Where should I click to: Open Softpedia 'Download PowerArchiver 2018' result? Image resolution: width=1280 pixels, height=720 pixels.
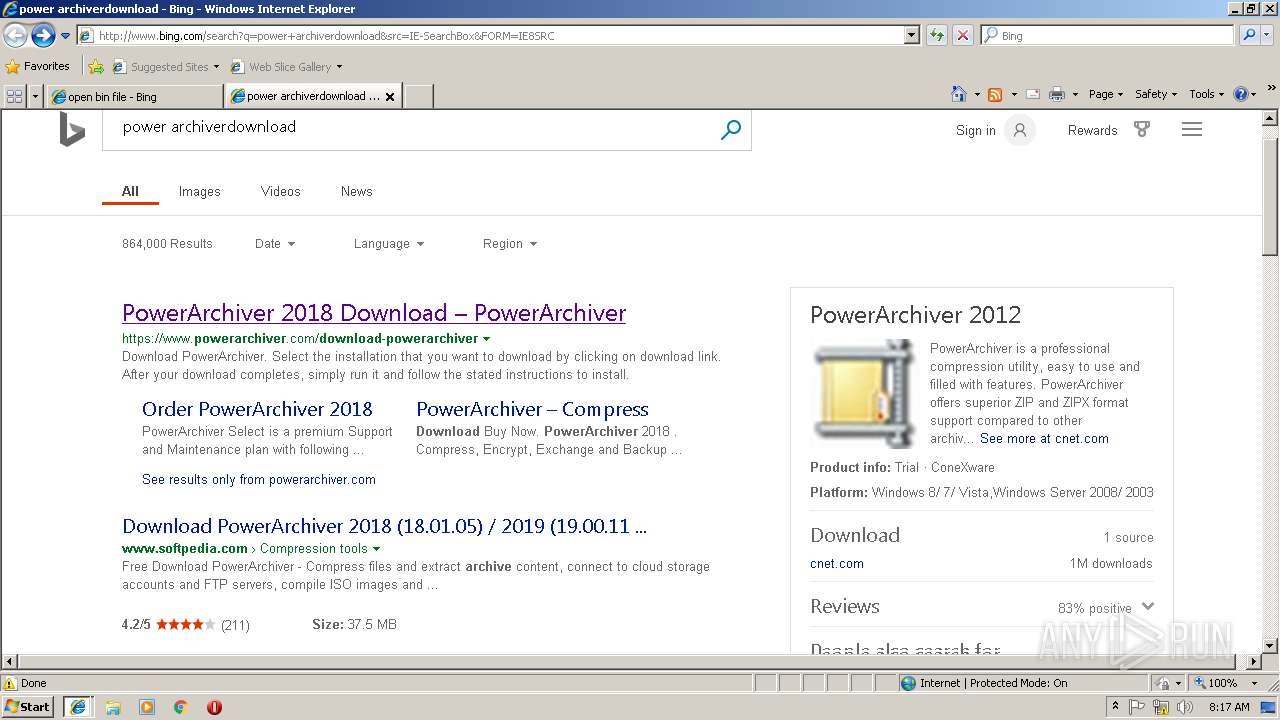pyautogui.click(x=384, y=526)
